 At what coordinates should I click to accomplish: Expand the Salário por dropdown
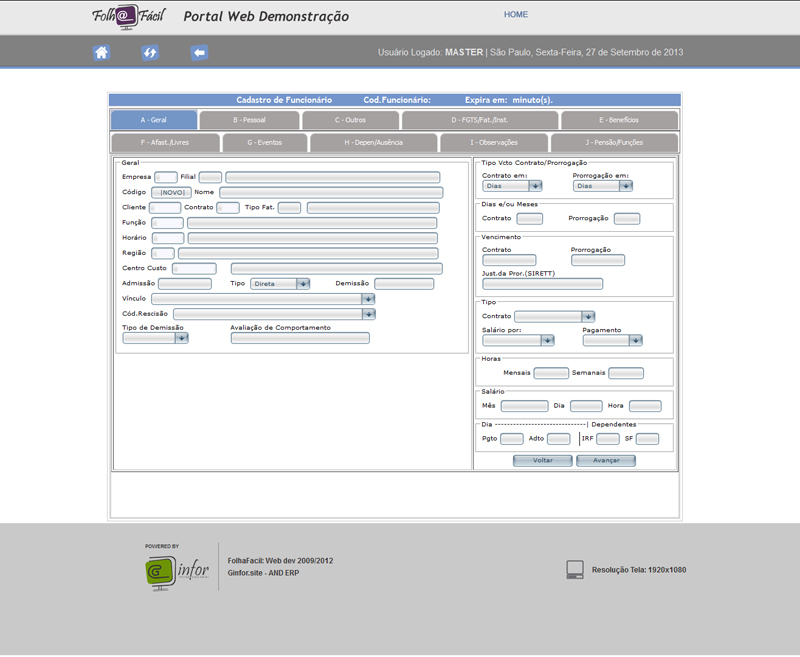coord(518,341)
